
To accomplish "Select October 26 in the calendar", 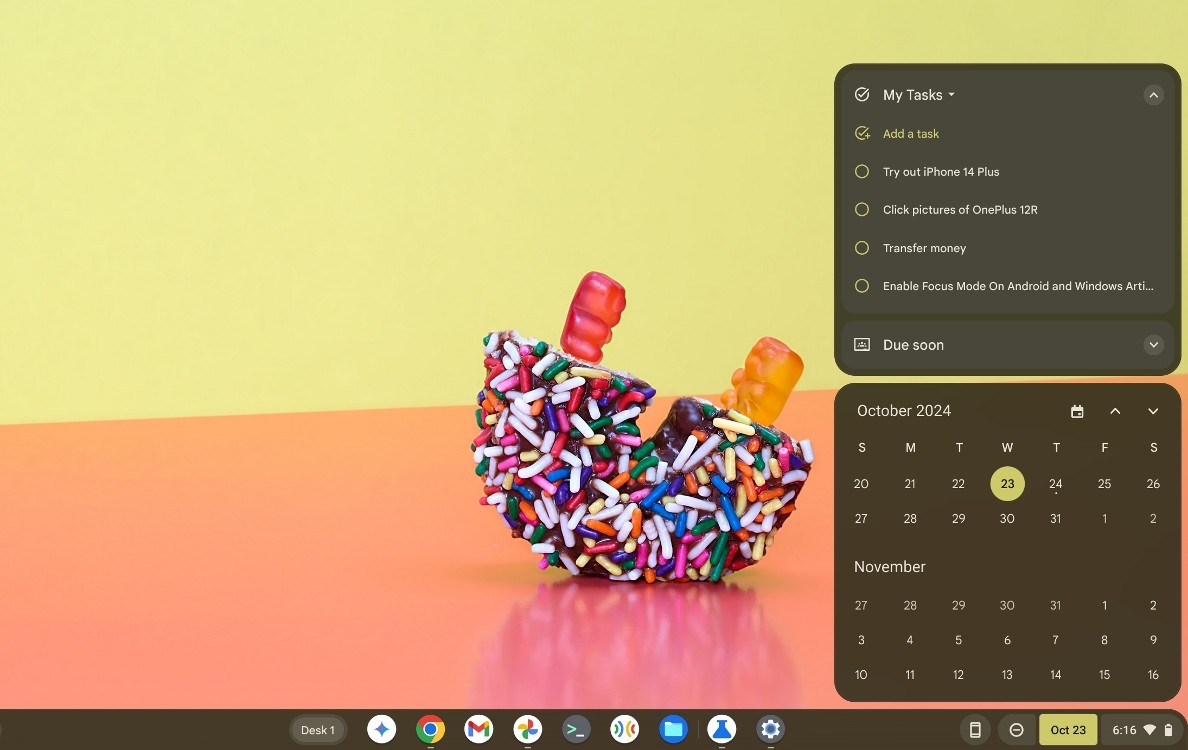I will tap(1153, 483).
